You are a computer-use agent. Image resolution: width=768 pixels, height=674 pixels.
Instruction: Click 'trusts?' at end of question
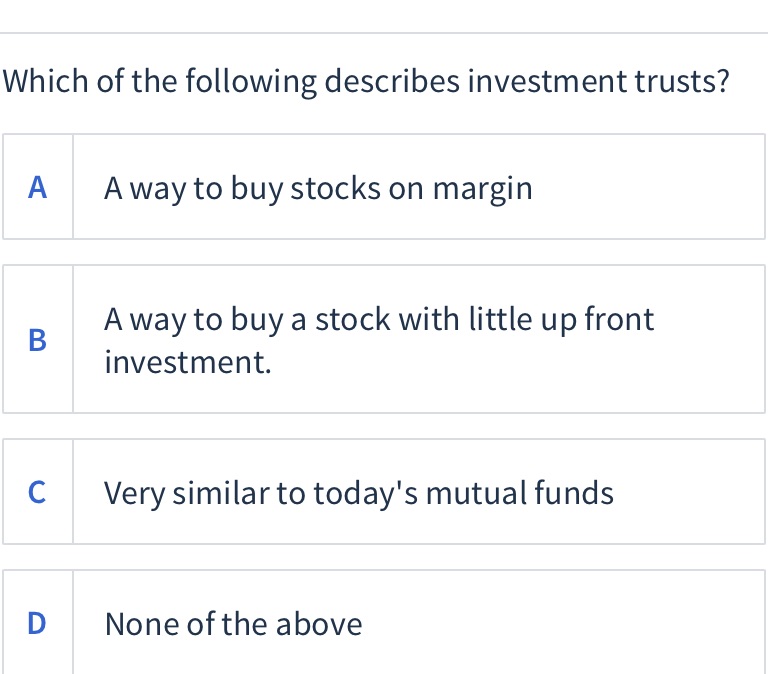pyautogui.click(x=682, y=81)
